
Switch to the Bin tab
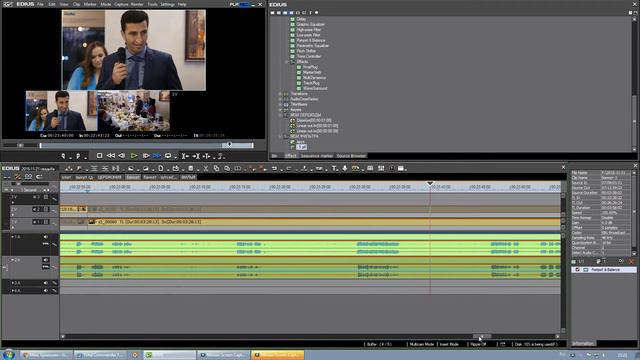[x=275, y=156]
